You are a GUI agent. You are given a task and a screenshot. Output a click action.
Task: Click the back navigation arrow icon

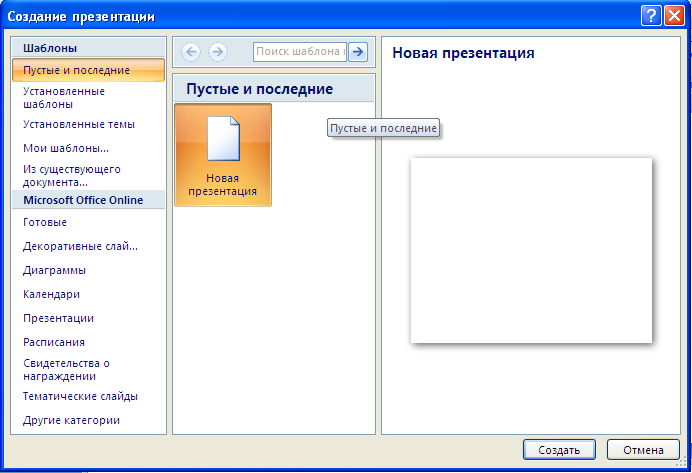[191, 52]
